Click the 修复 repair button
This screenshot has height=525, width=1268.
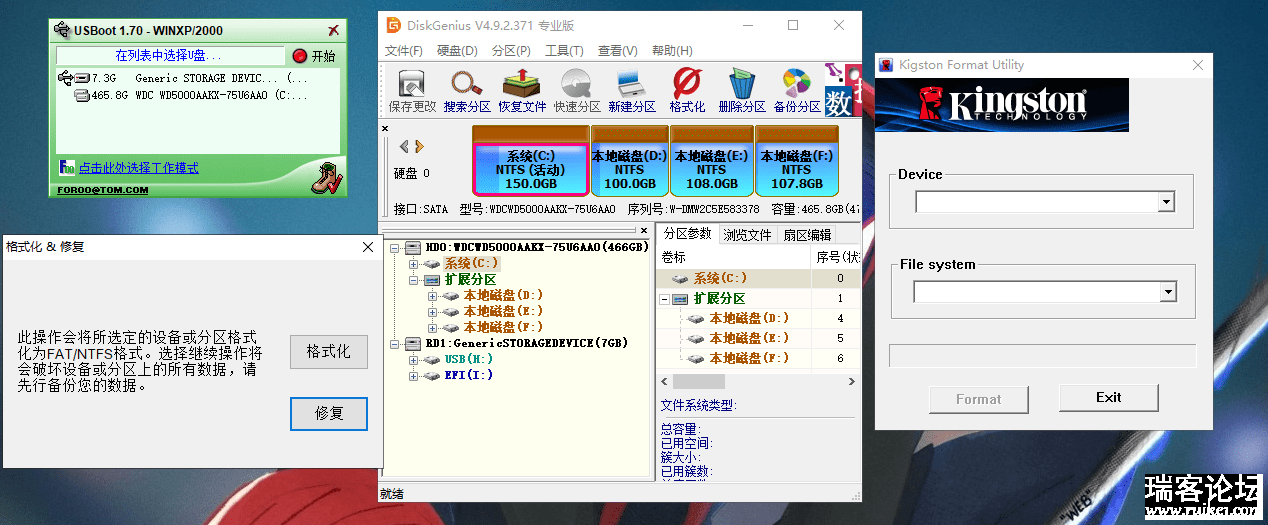(329, 413)
